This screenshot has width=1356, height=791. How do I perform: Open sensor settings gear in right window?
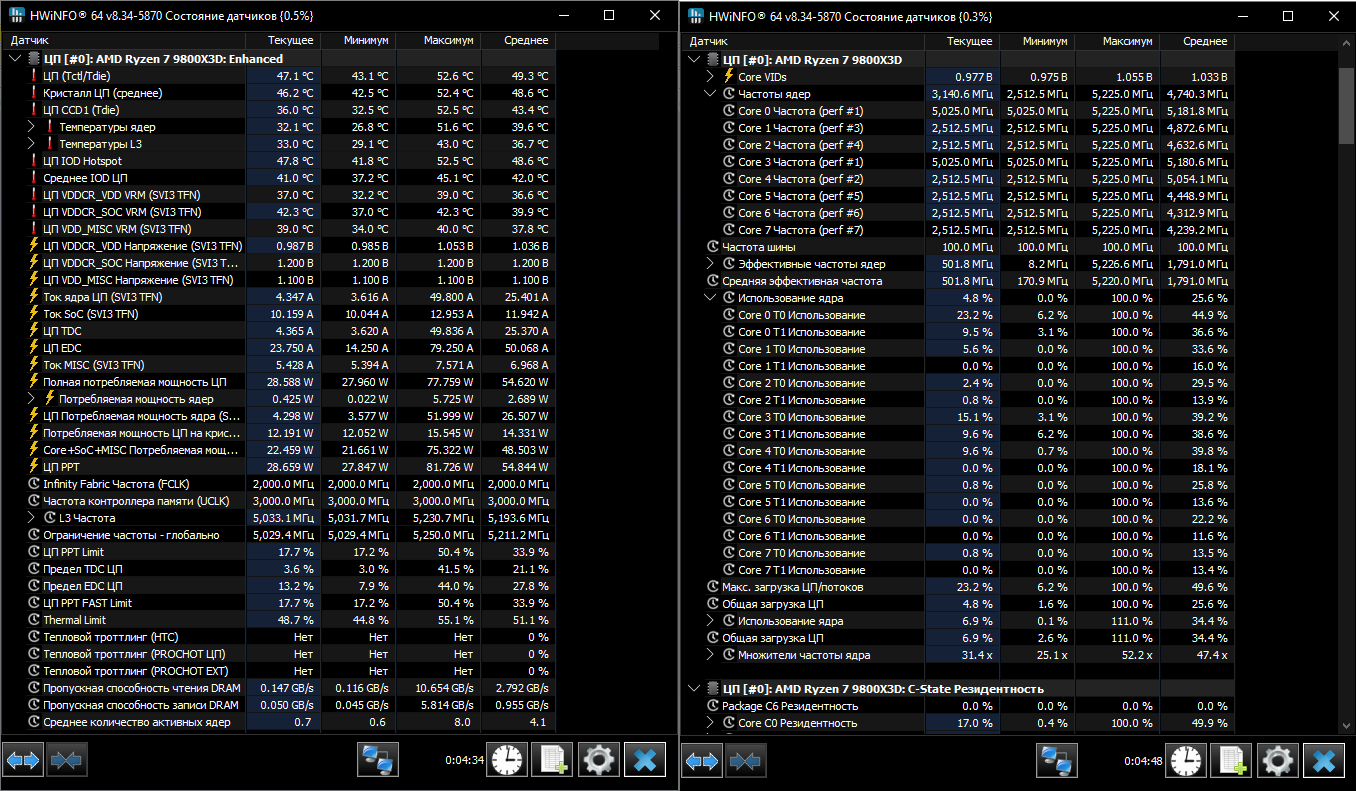click(1277, 760)
